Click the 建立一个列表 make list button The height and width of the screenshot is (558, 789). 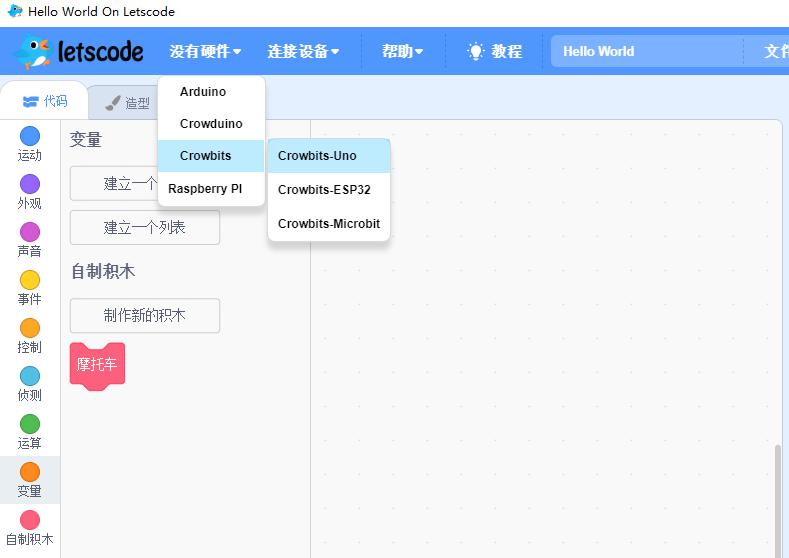[145, 227]
